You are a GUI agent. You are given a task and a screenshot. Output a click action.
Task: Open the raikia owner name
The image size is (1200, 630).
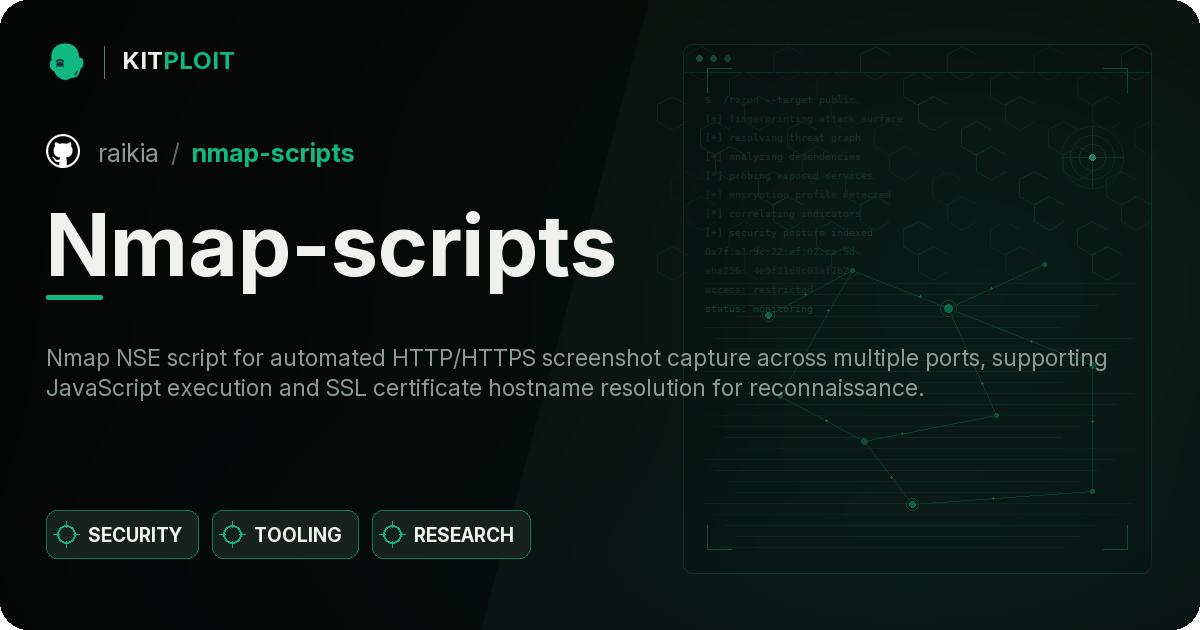[128, 153]
